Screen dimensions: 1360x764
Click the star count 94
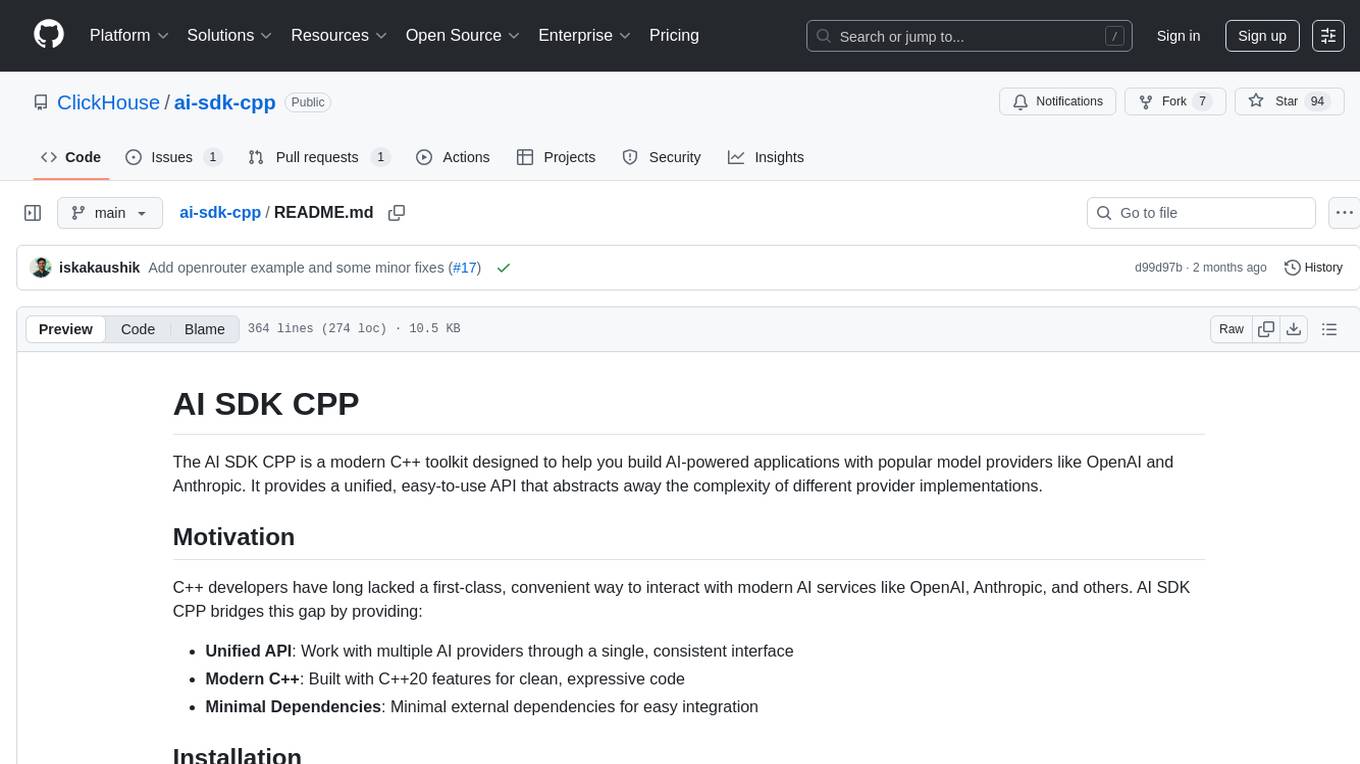click(x=1317, y=101)
